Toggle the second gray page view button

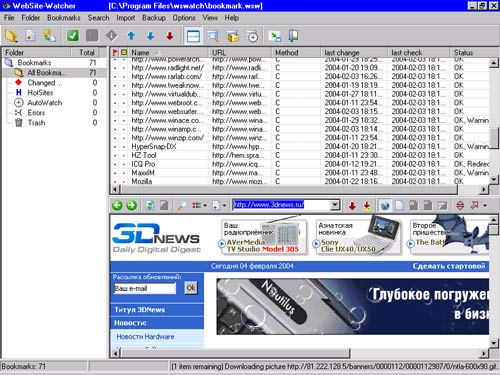point(428,205)
